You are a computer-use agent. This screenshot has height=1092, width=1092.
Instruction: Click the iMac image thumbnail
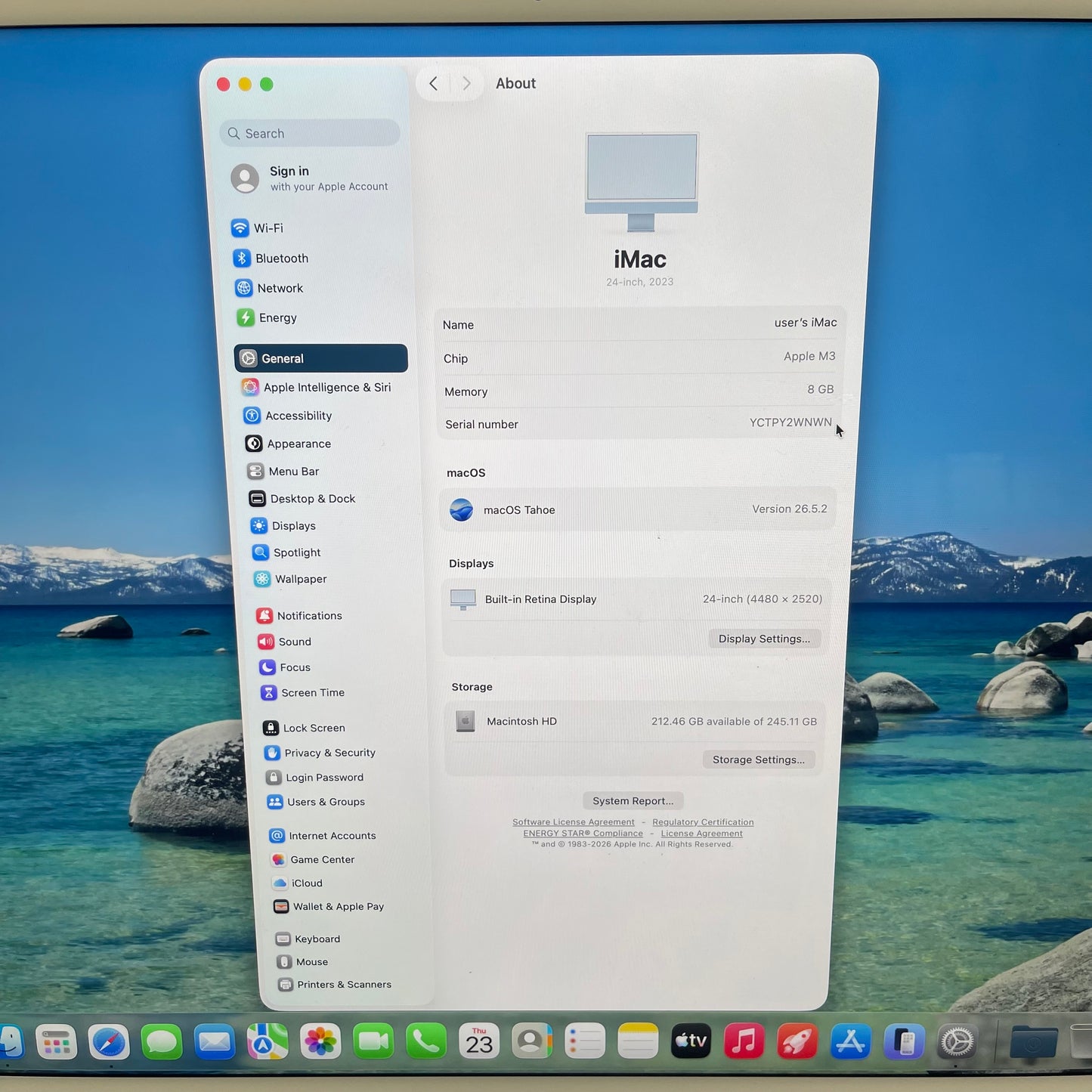pyautogui.click(x=642, y=181)
